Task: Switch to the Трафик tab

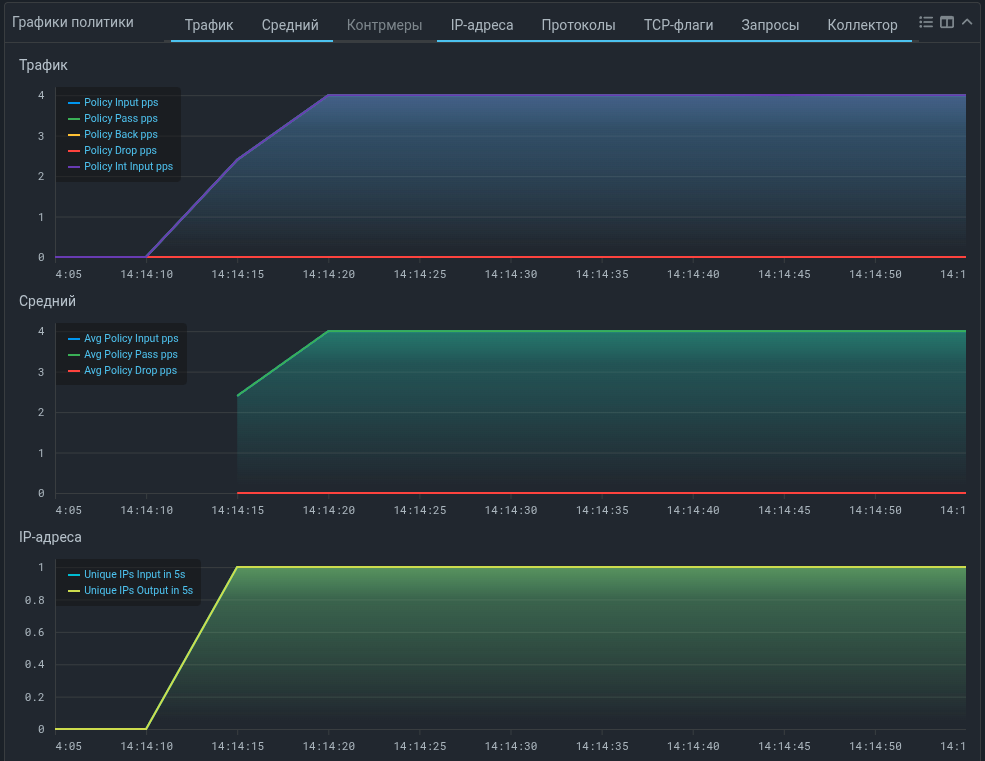Action: tap(209, 25)
